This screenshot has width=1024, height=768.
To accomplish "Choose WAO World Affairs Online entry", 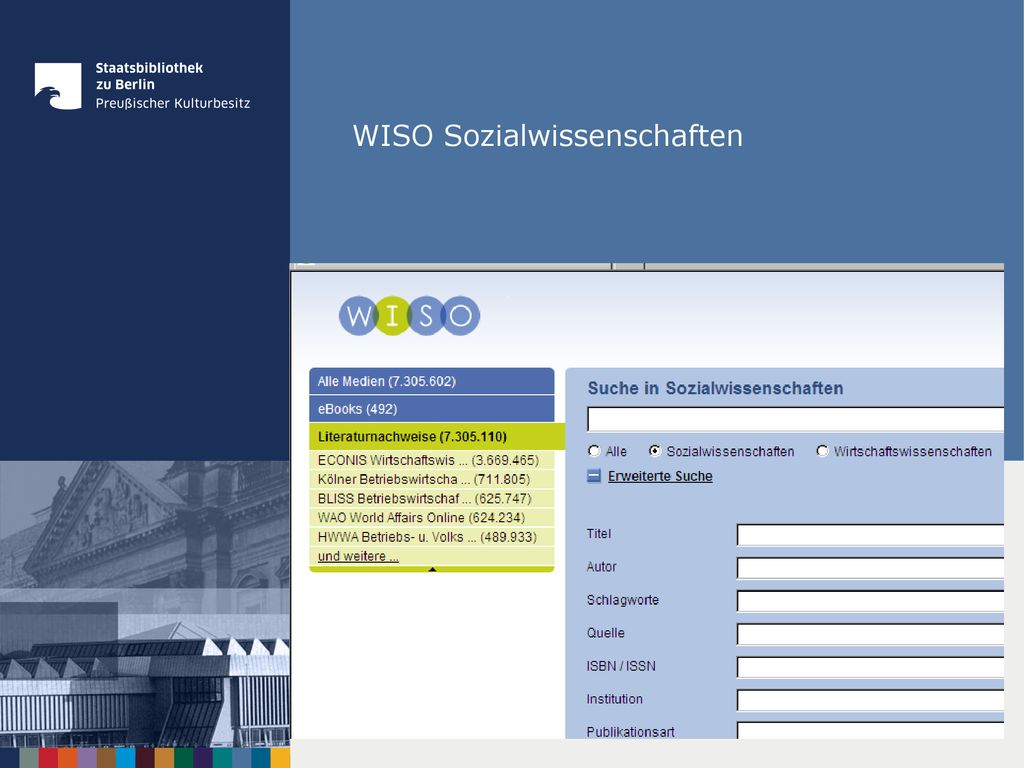I will (x=432, y=518).
